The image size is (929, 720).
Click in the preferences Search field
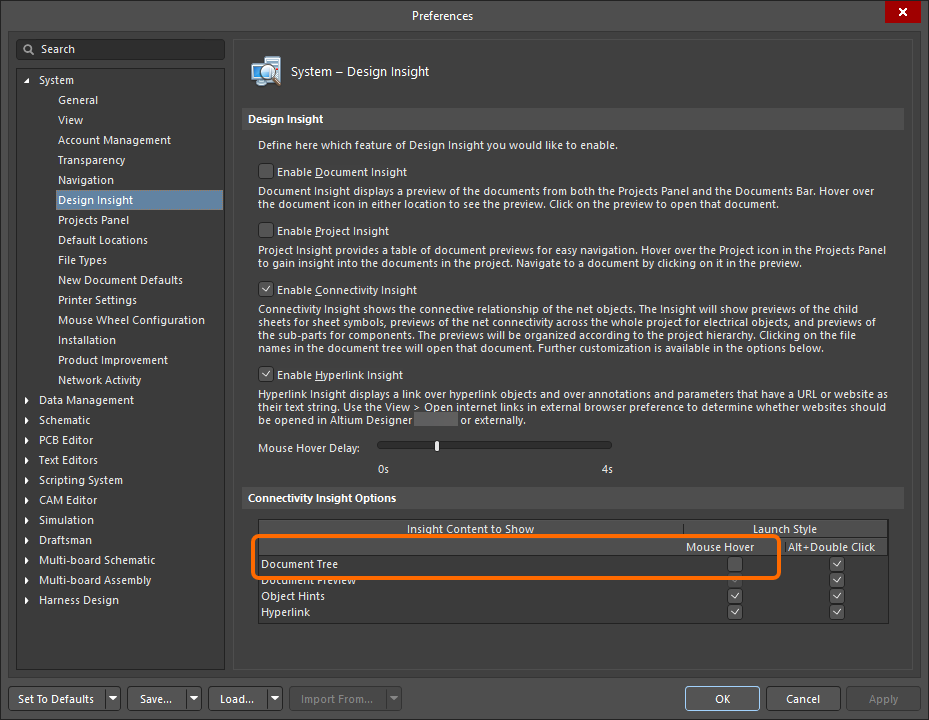(x=121, y=49)
